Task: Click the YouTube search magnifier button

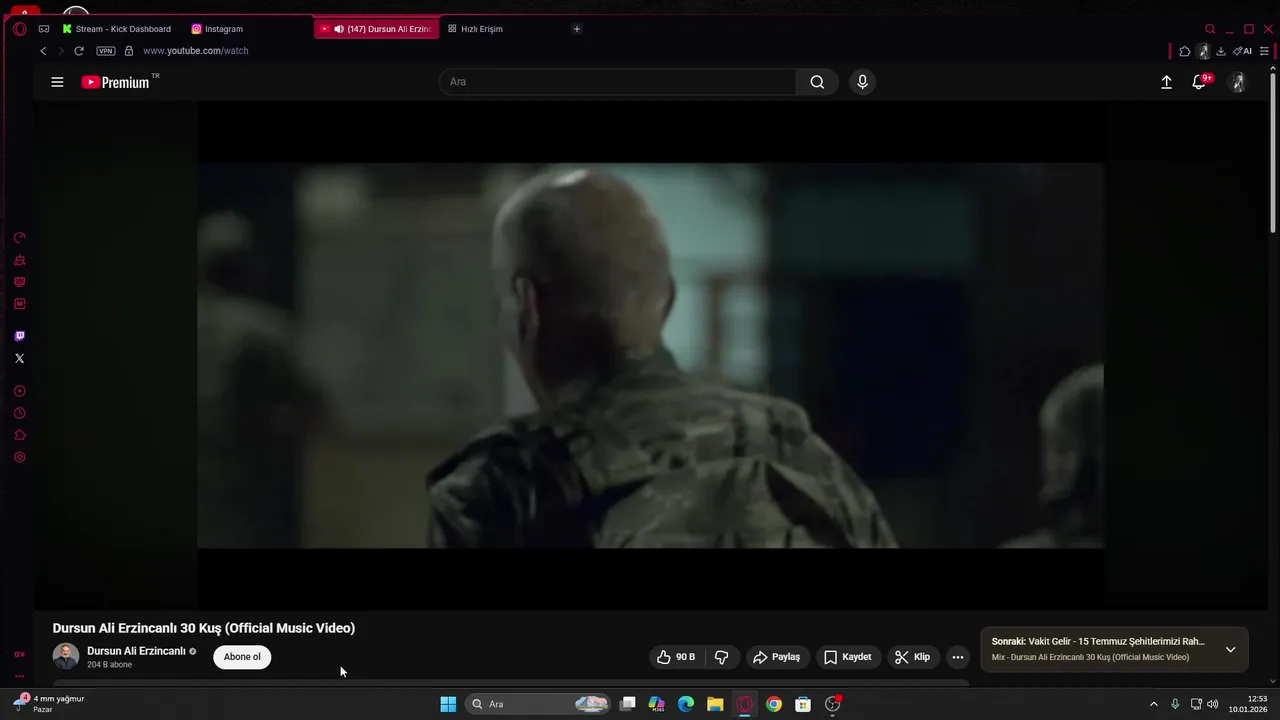Action: point(817,82)
